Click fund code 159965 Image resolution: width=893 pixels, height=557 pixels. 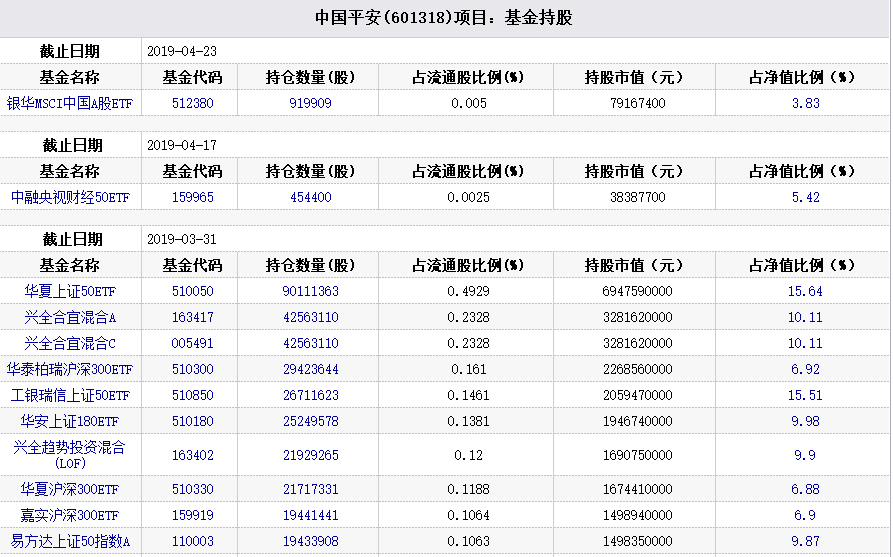pyautogui.click(x=192, y=198)
